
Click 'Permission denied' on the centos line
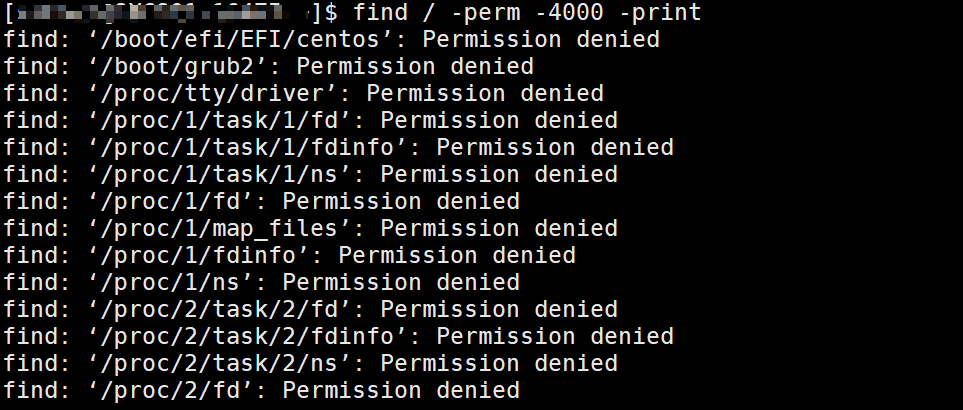click(541, 40)
